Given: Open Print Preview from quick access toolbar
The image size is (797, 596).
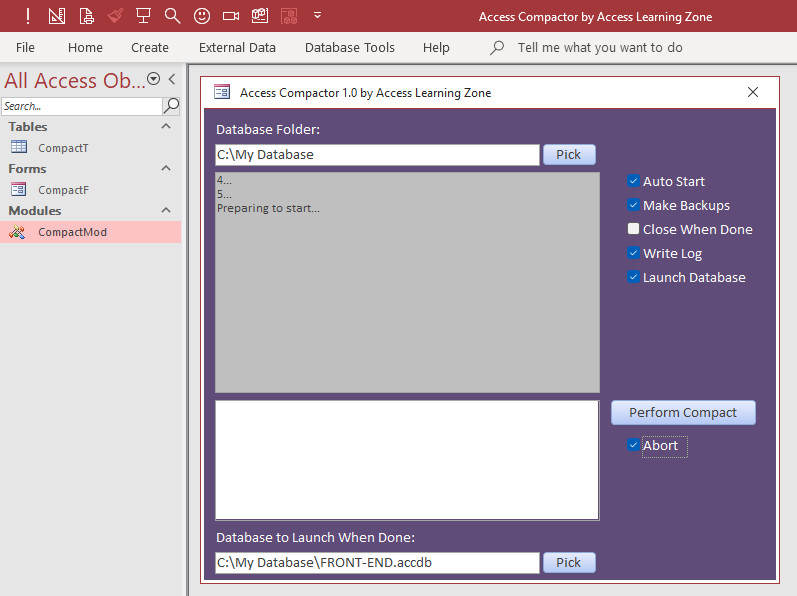Looking at the screenshot, I should pyautogui.click(x=86, y=16).
